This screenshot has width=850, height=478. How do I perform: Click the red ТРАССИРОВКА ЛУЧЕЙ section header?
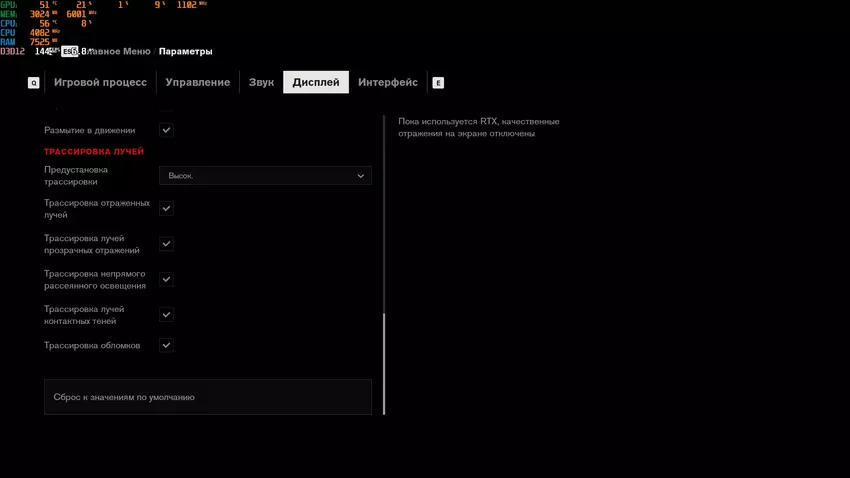click(x=94, y=152)
